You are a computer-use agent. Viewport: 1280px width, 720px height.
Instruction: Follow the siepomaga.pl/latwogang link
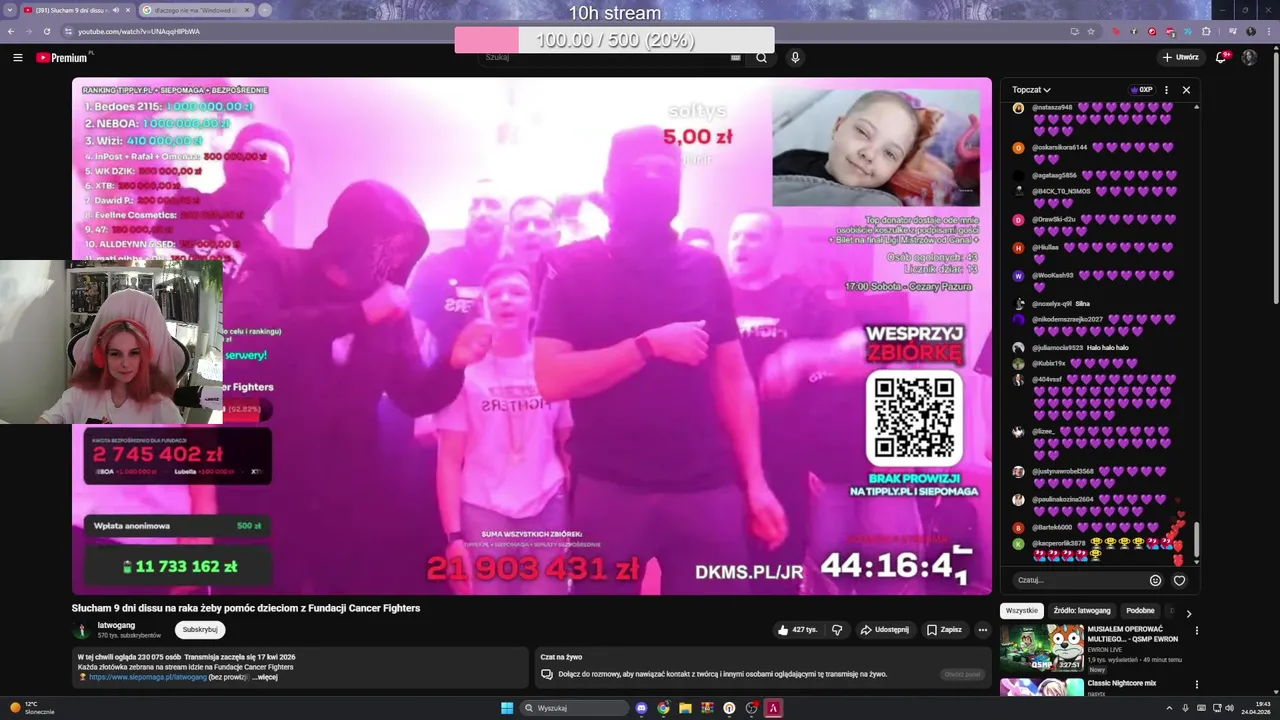pos(147,677)
